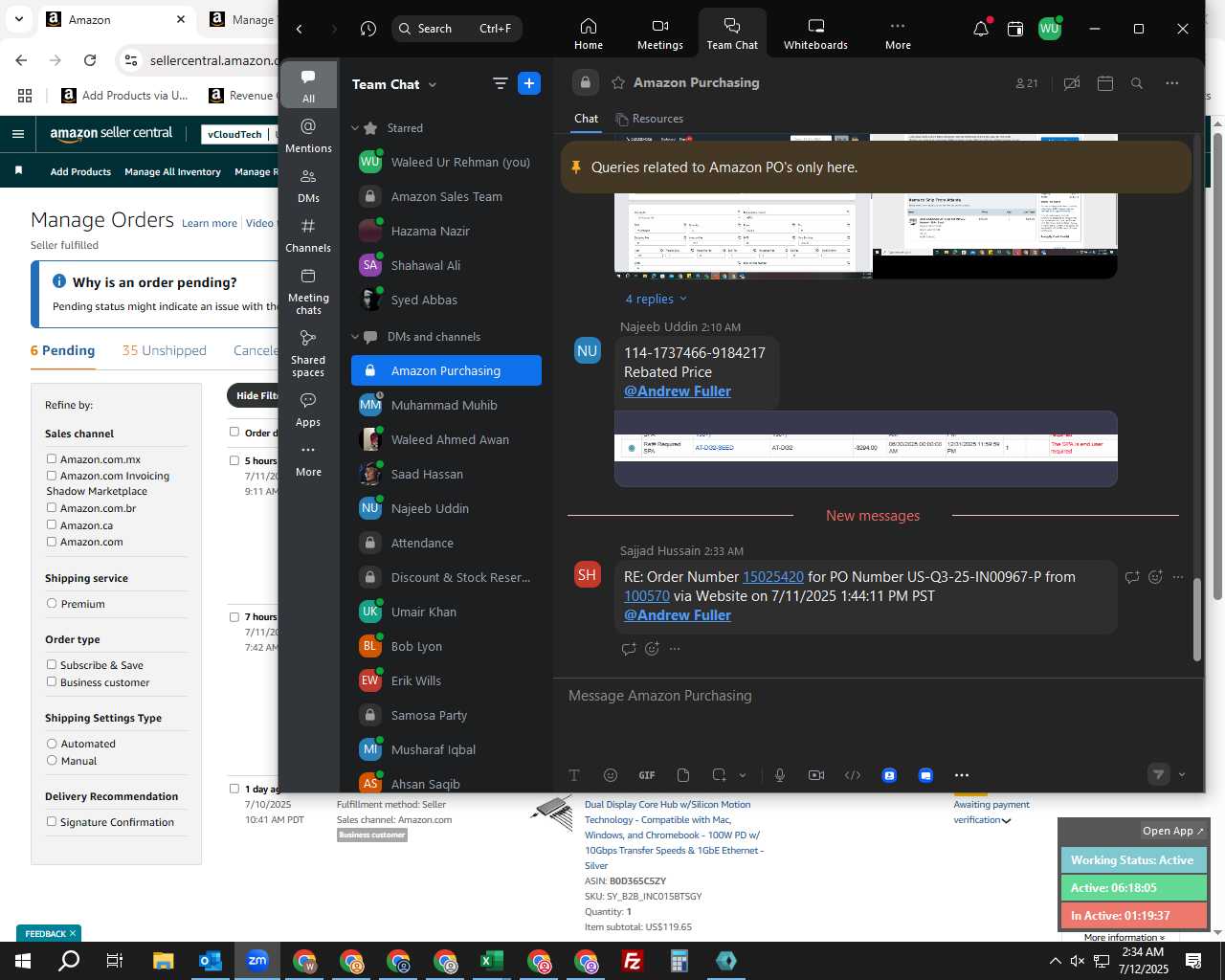
Task: Check the Subscribe & Save order type
Action: [52, 664]
